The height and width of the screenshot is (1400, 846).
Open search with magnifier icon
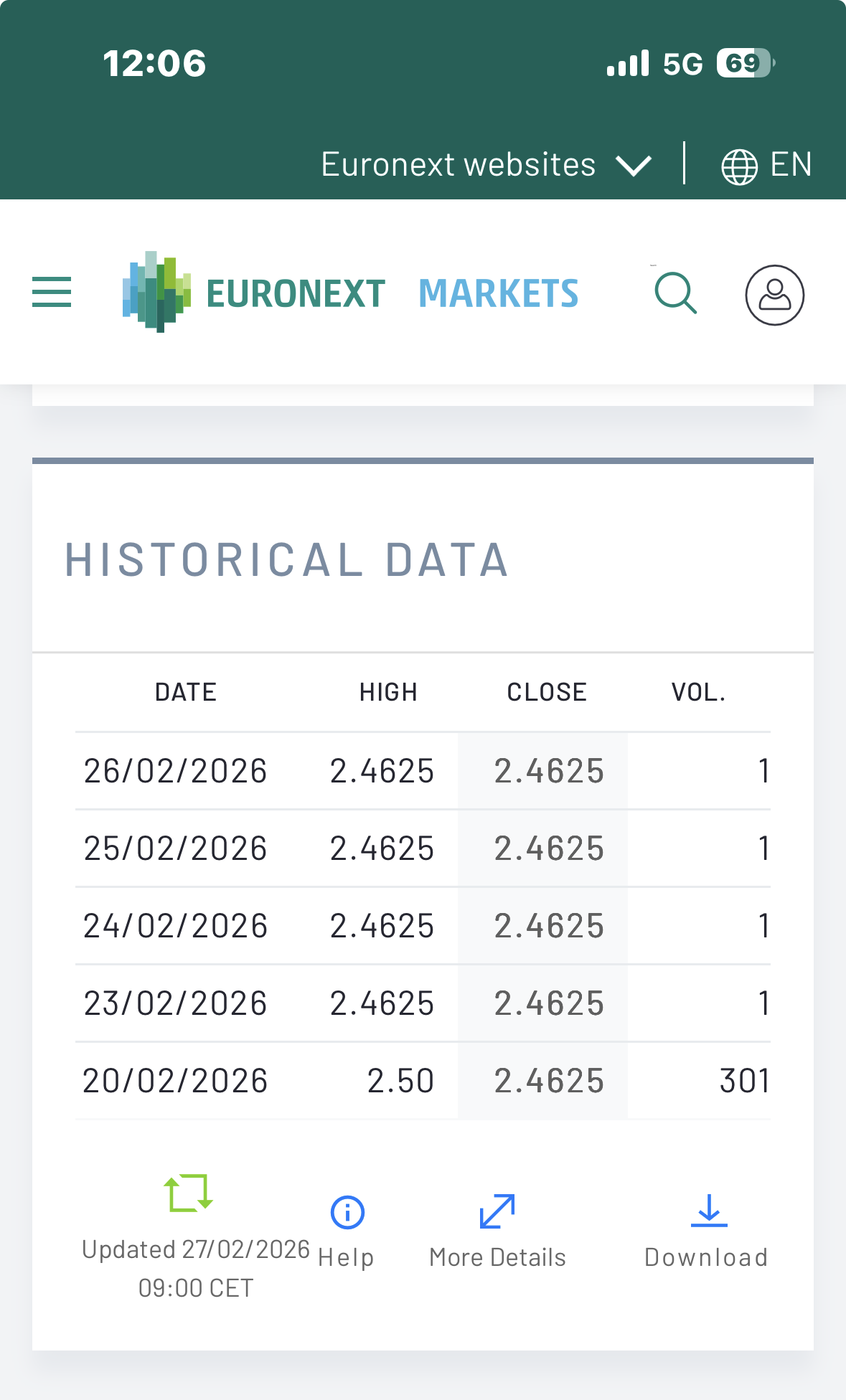click(x=675, y=293)
